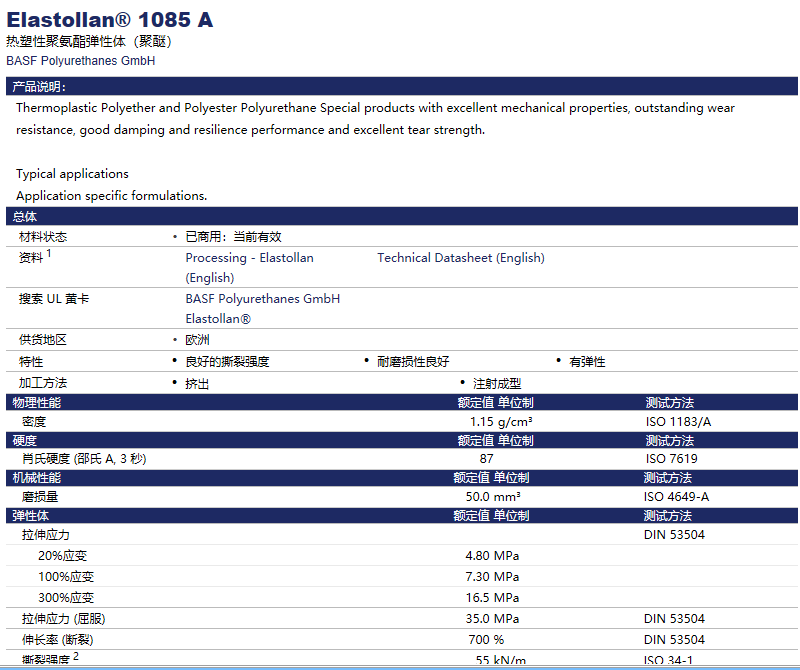Click the 肖氏硬度 (邵氏 A, 3 秒) label

(x=84, y=459)
